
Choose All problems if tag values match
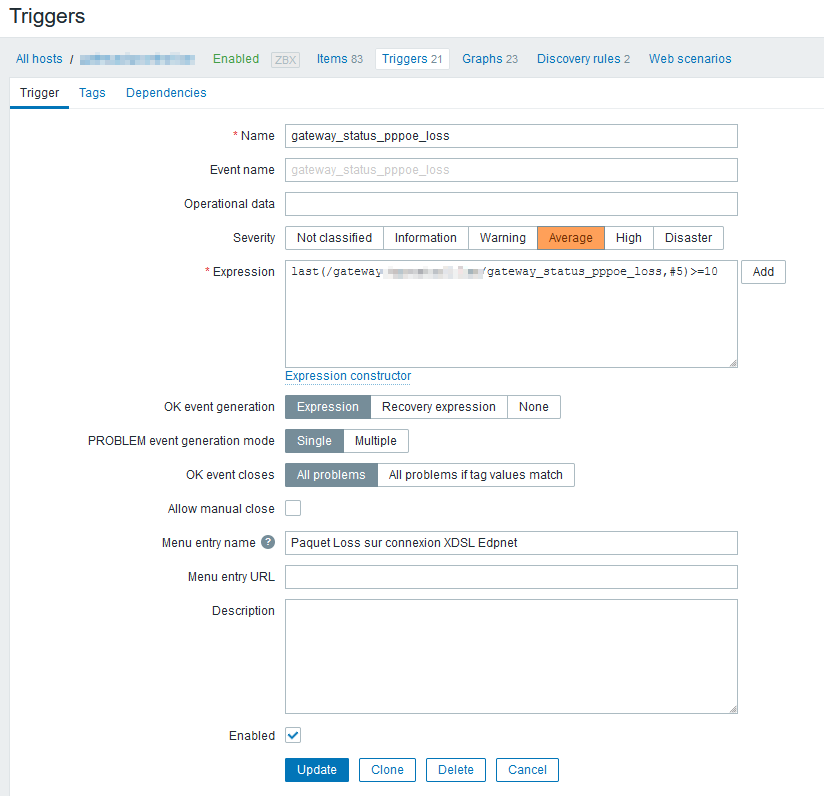click(x=475, y=475)
